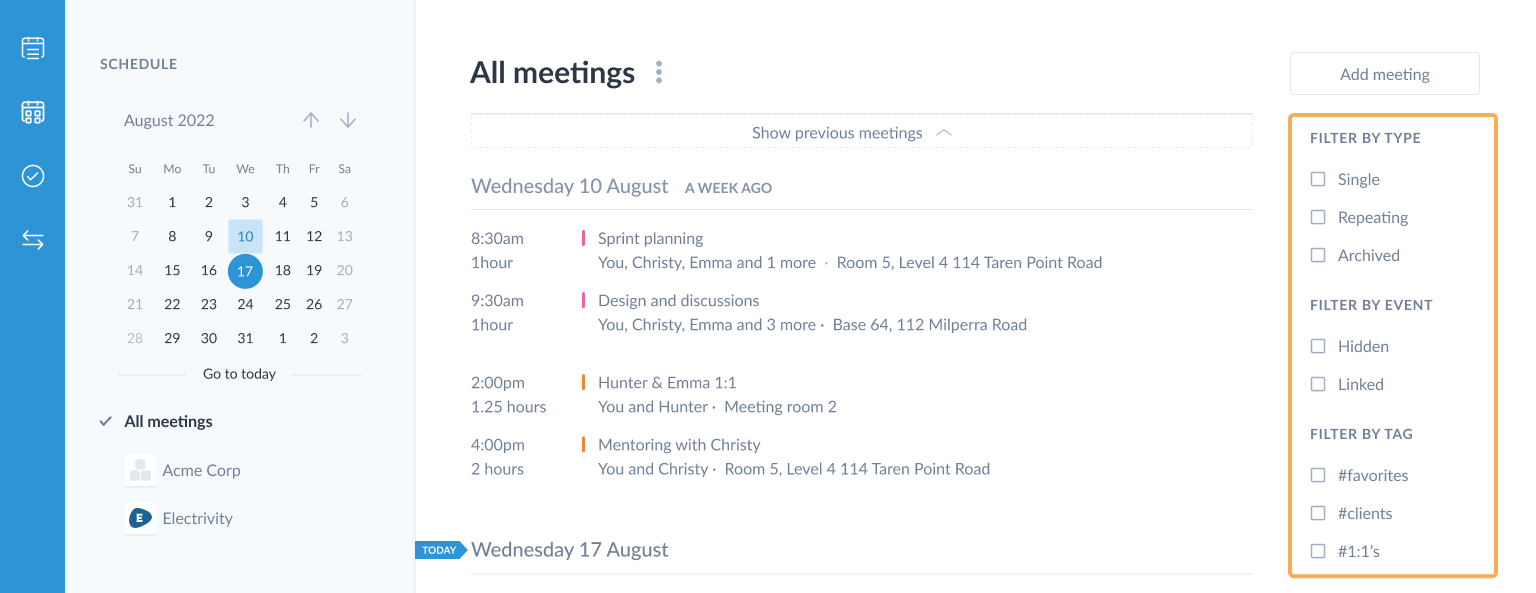Open the three-dot menu beside All meetings
Screen dimensions: 1536x593
[x=658, y=73]
